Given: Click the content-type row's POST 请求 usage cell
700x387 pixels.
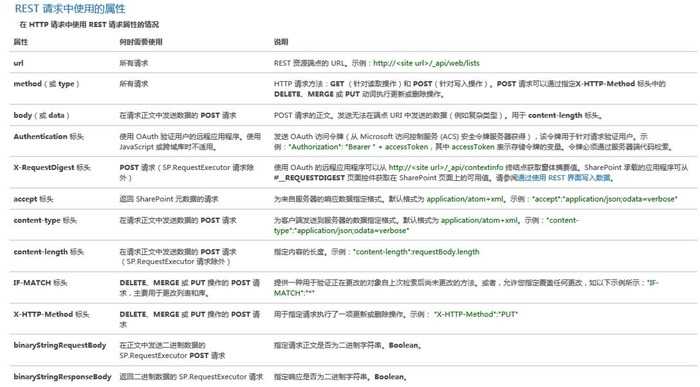Looking at the screenshot, I should [178, 220].
